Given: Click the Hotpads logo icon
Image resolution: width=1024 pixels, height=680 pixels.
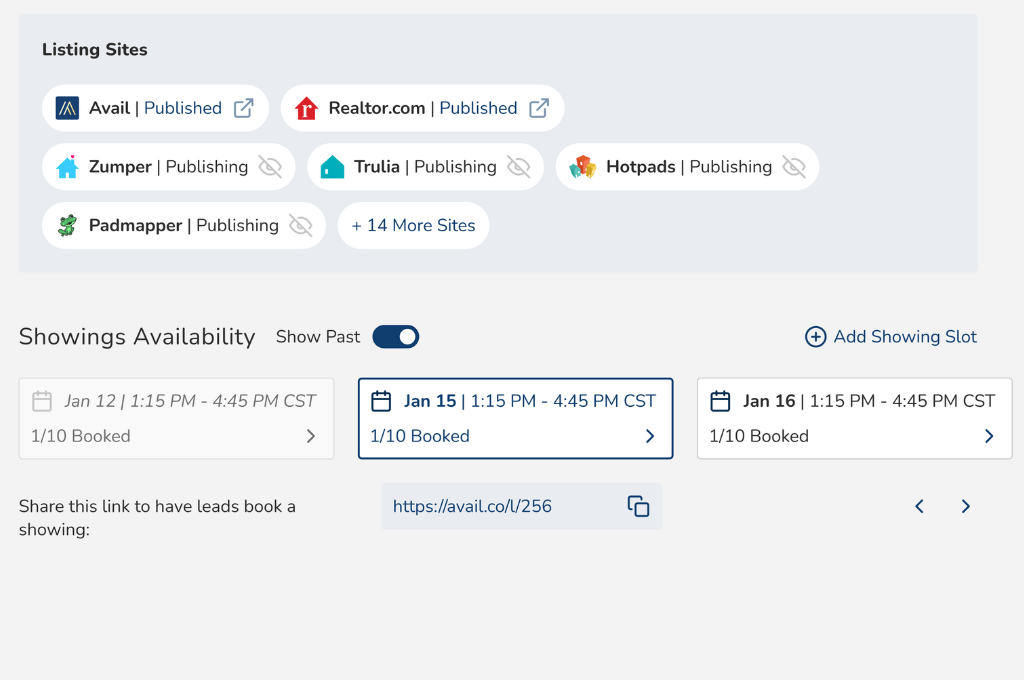Looking at the screenshot, I should point(583,167).
